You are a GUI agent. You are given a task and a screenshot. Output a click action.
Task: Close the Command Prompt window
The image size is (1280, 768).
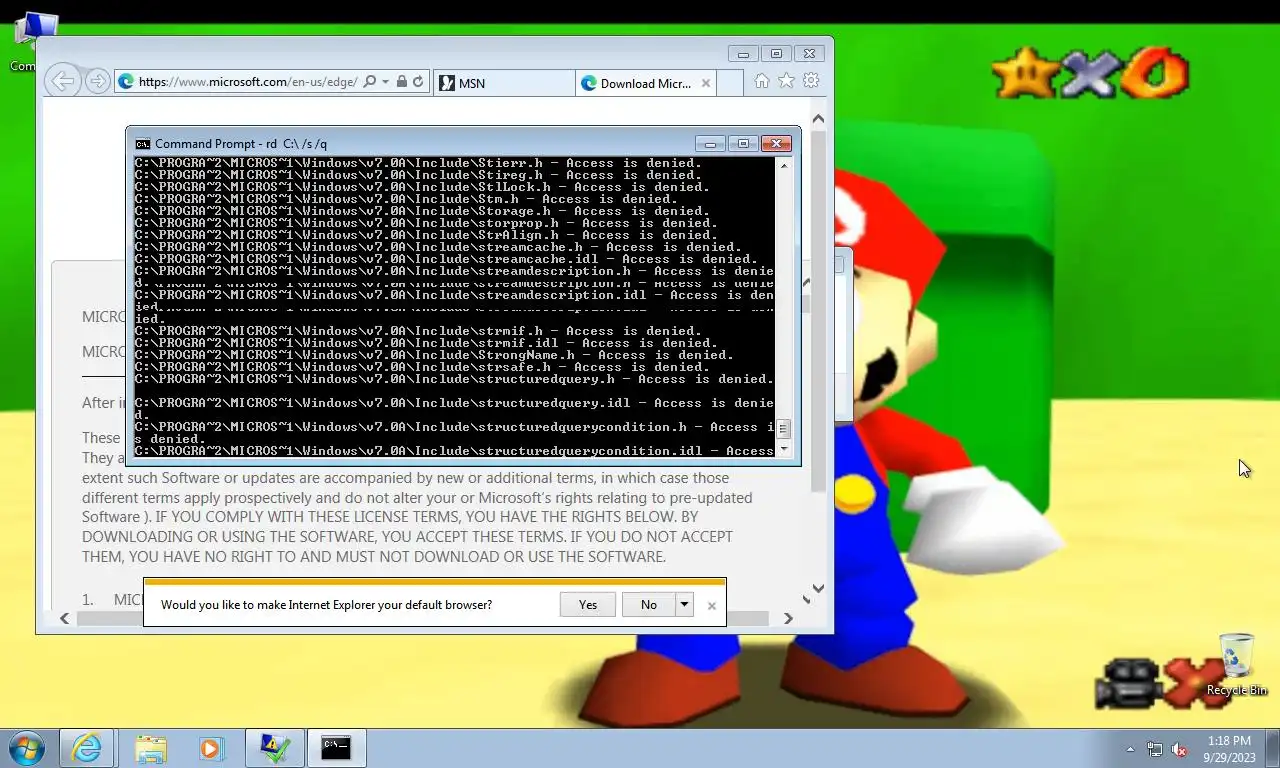click(x=777, y=143)
